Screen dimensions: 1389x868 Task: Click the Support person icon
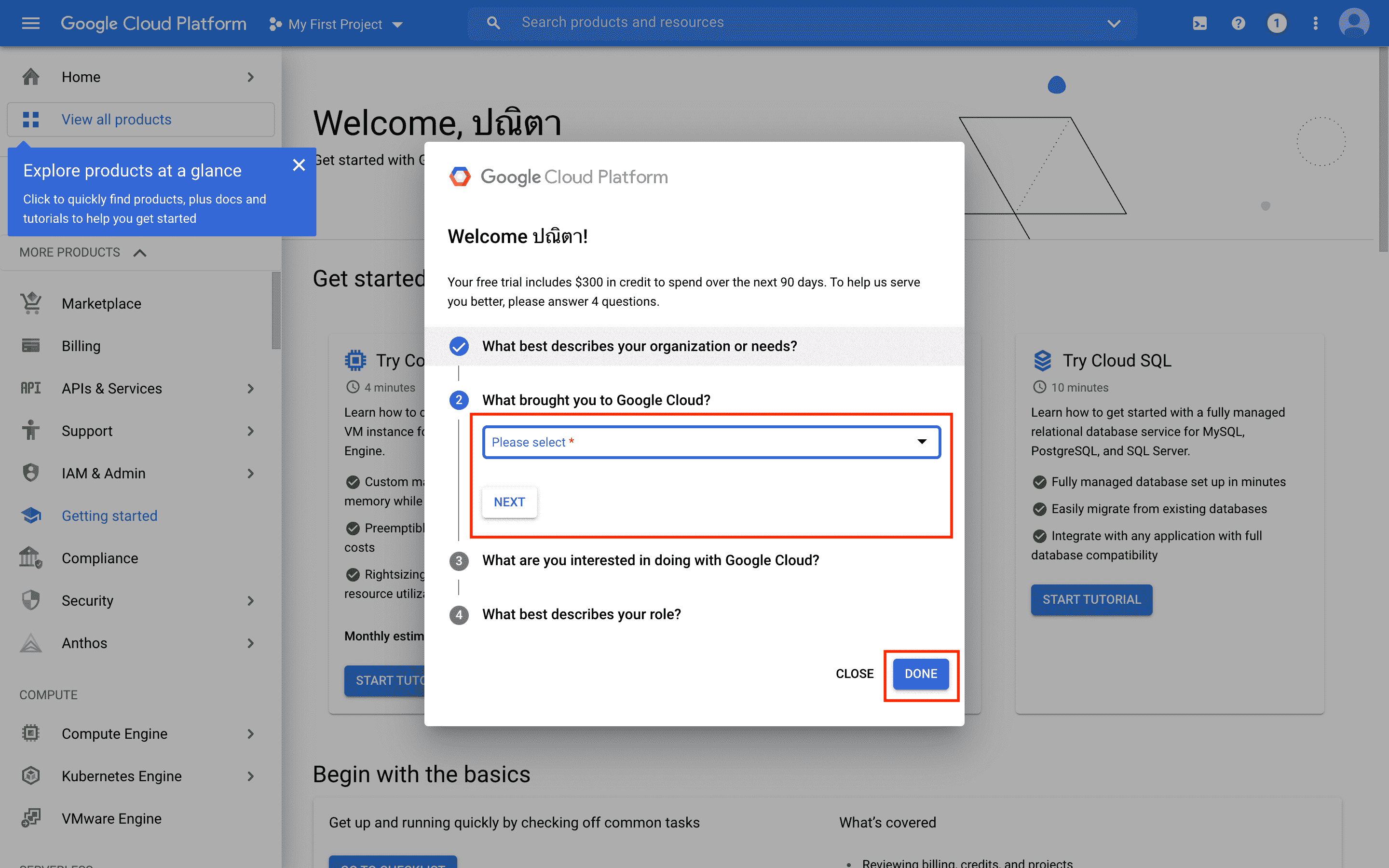point(30,431)
